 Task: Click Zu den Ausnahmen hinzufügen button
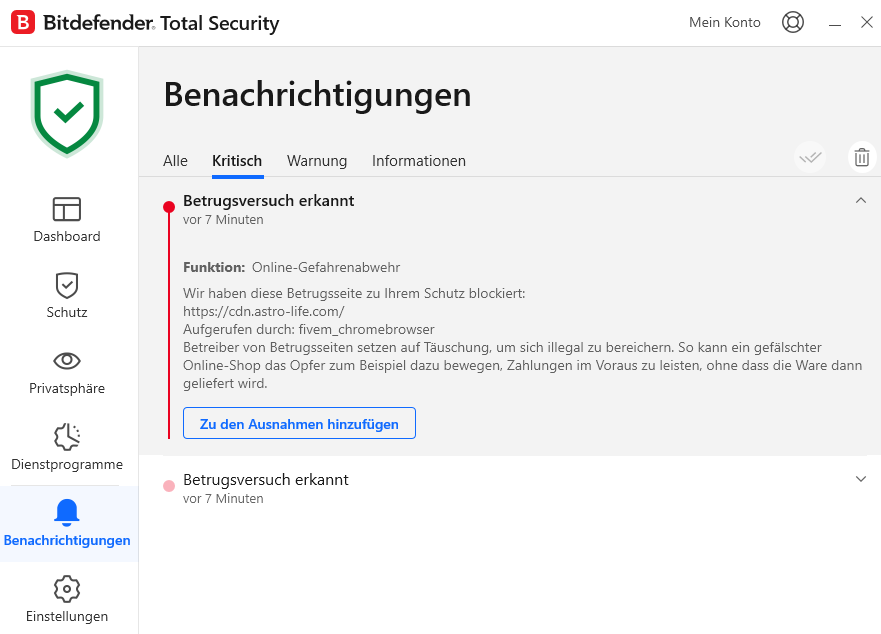point(299,423)
